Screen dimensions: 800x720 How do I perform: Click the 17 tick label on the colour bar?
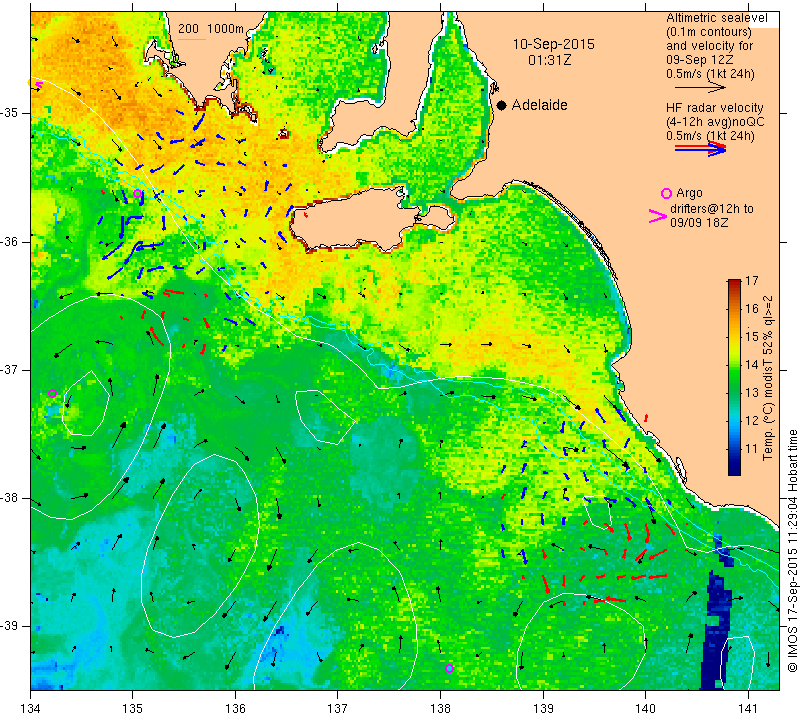(x=752, y=280)
